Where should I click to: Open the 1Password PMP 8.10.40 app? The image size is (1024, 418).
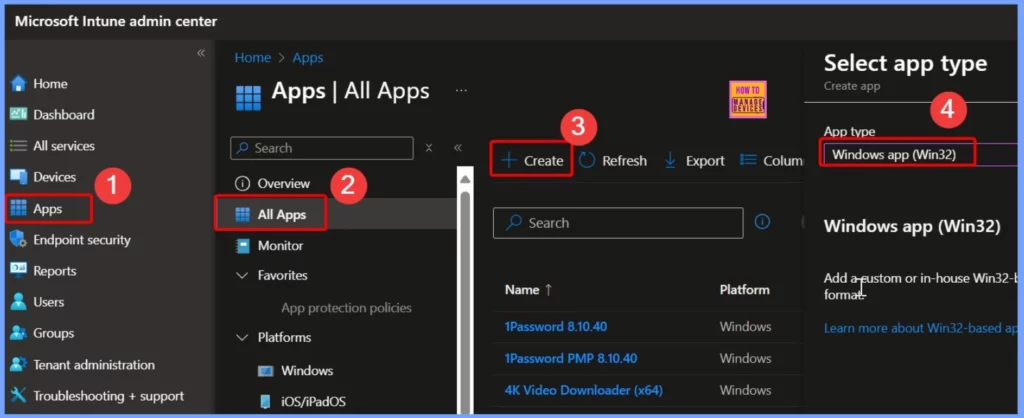point(571,358)
